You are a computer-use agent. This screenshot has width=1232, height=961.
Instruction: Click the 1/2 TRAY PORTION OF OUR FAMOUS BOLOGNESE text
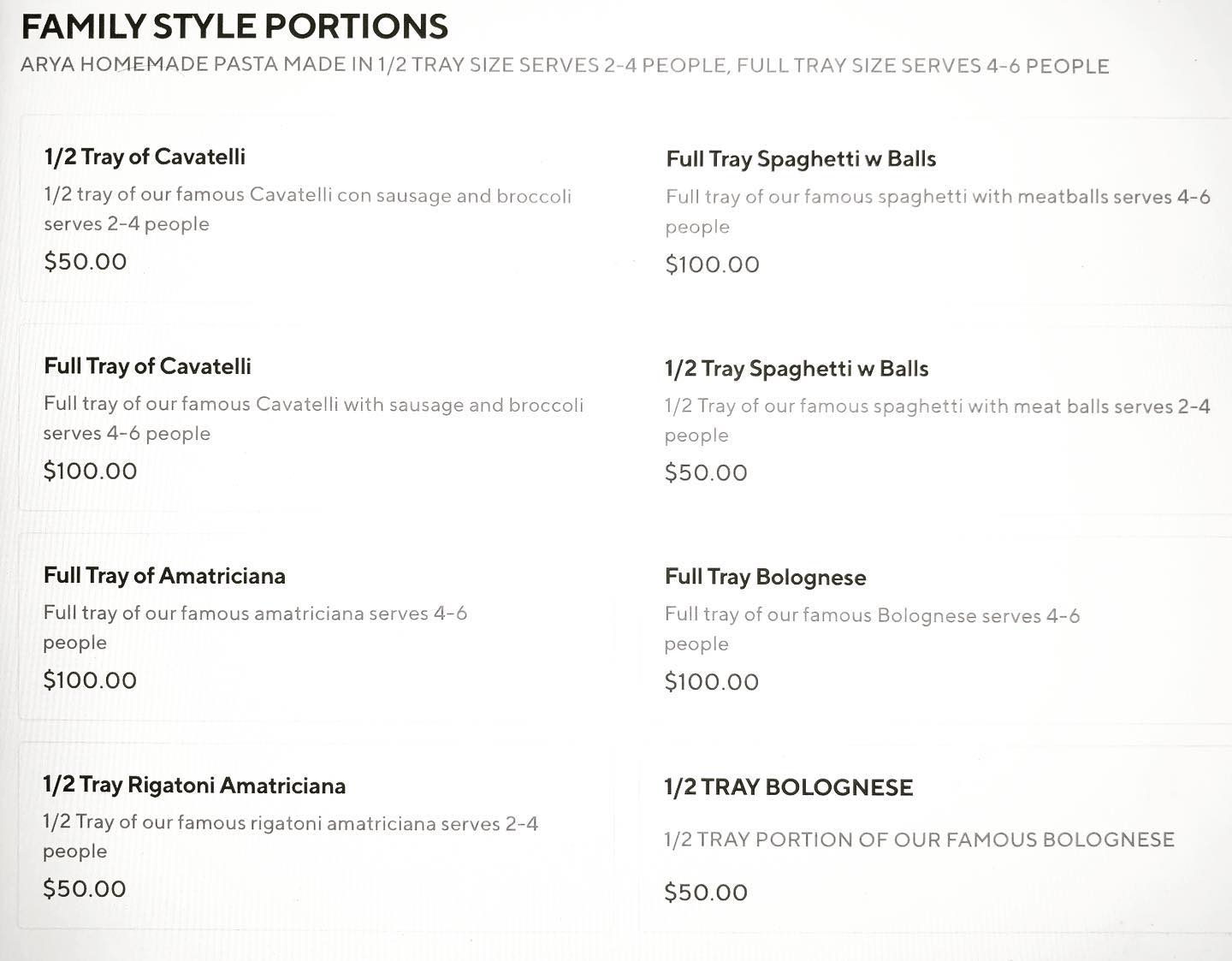point(919,839)
